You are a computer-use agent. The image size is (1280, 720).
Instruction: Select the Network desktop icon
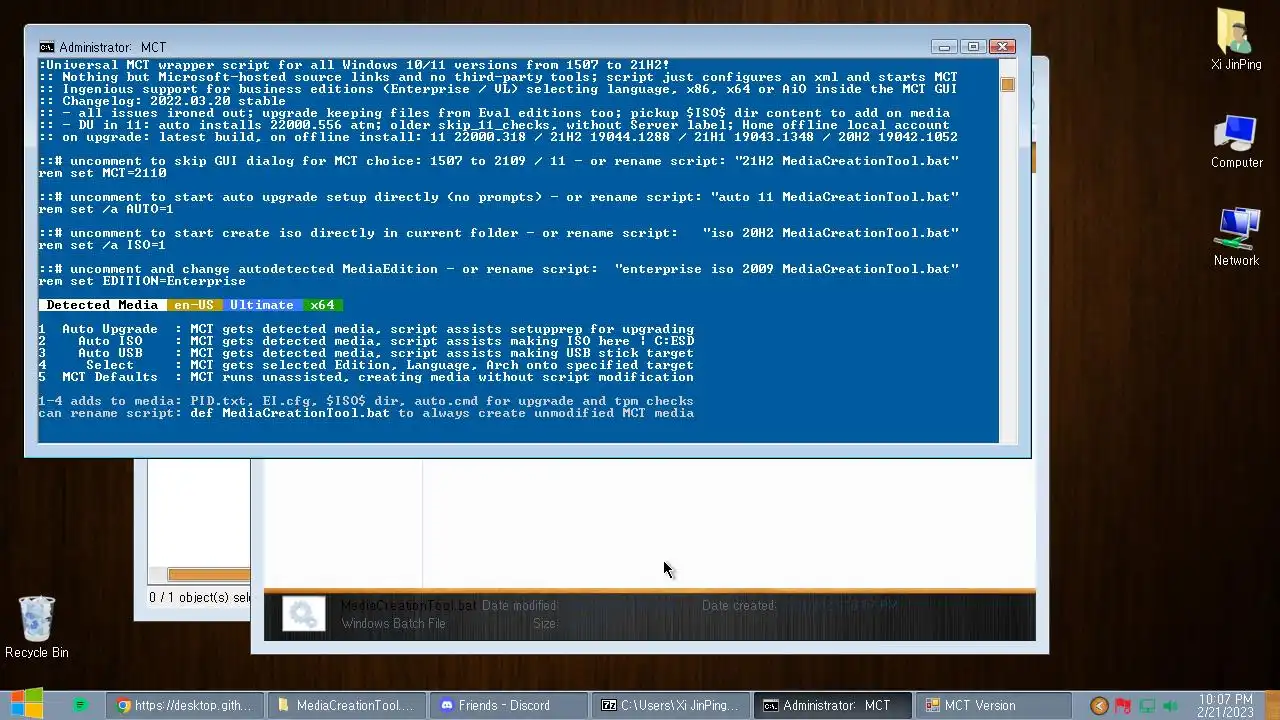pyautogui.click(x=1236, y=238)
